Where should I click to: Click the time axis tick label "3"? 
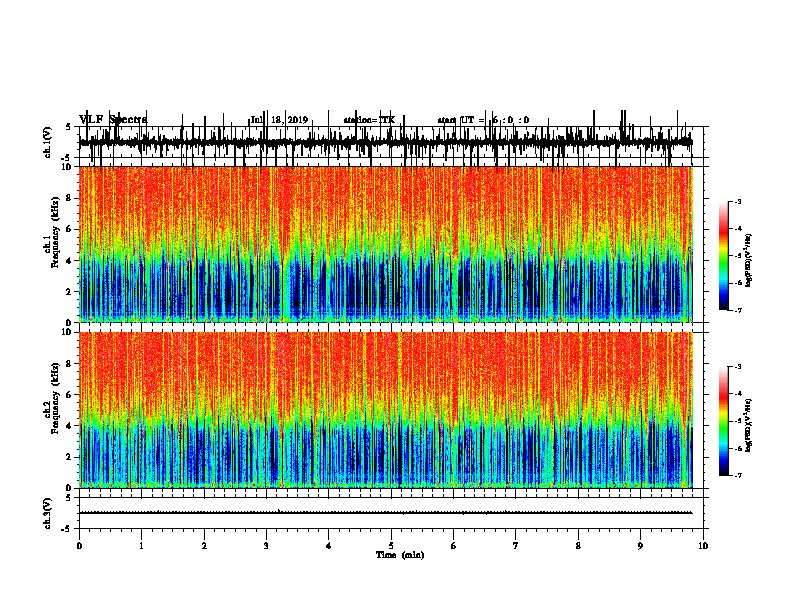(x=266, y=545)
